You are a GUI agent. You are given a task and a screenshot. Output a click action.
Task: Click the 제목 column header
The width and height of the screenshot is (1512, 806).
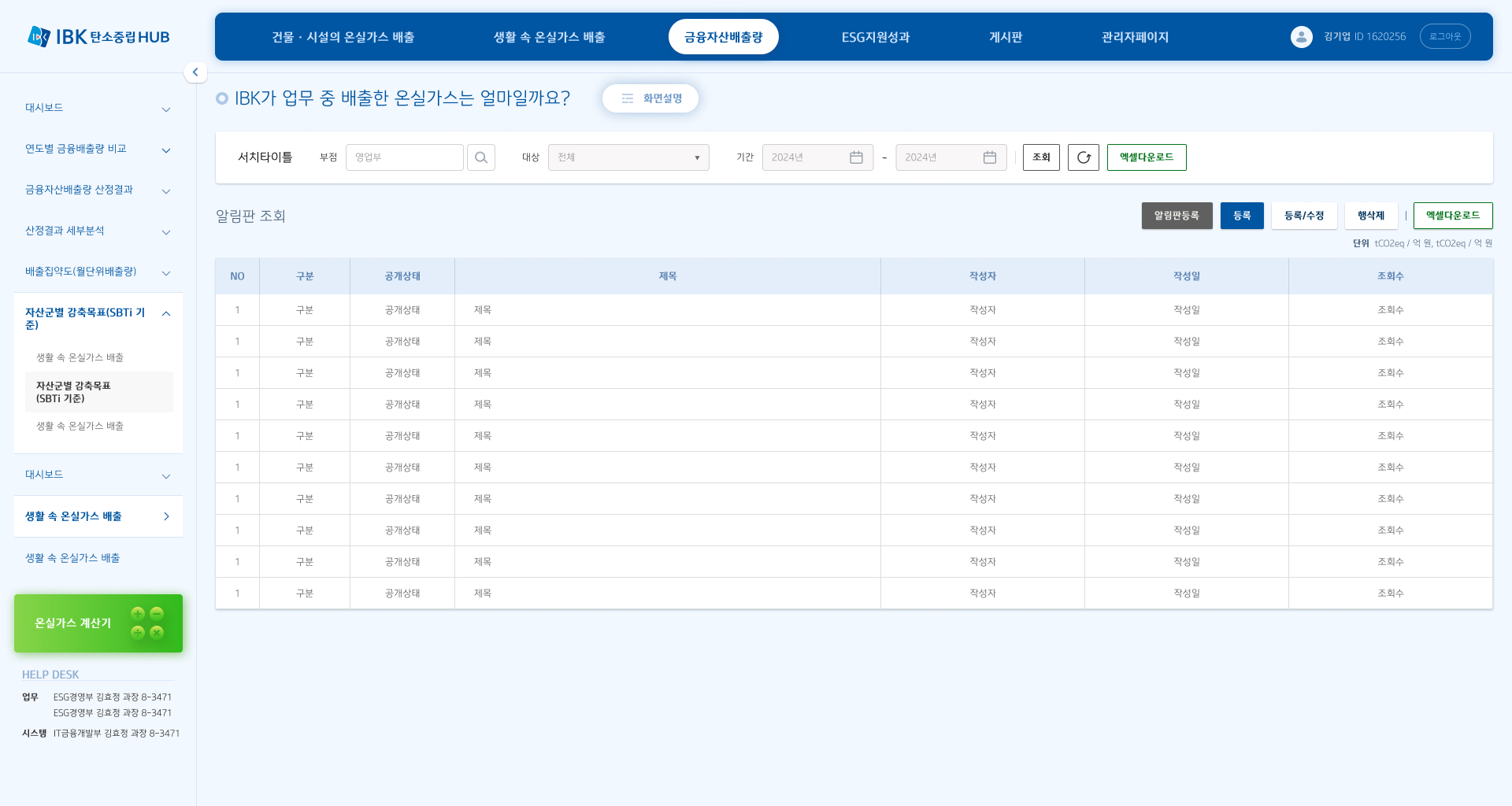pos(668,276)
